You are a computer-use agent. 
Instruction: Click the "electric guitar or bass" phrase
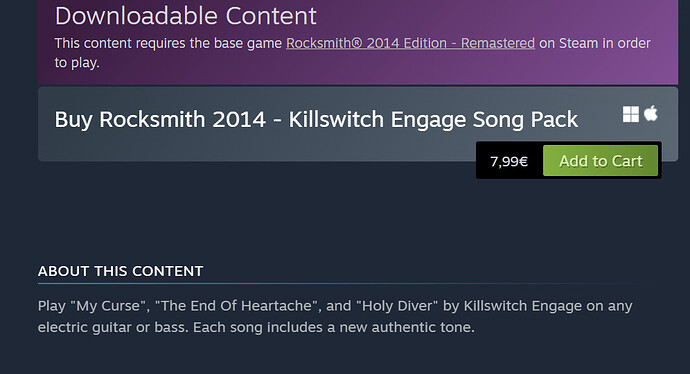coord(113,327)
